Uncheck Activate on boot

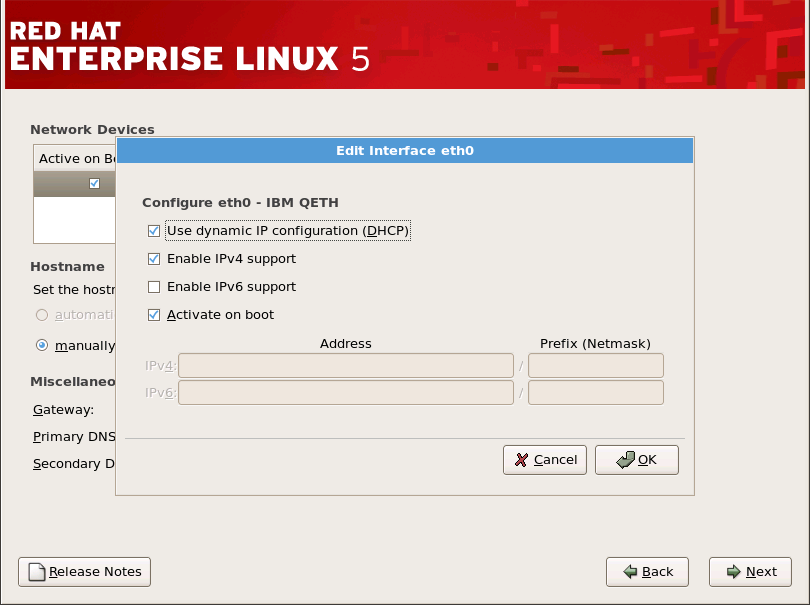154,314
